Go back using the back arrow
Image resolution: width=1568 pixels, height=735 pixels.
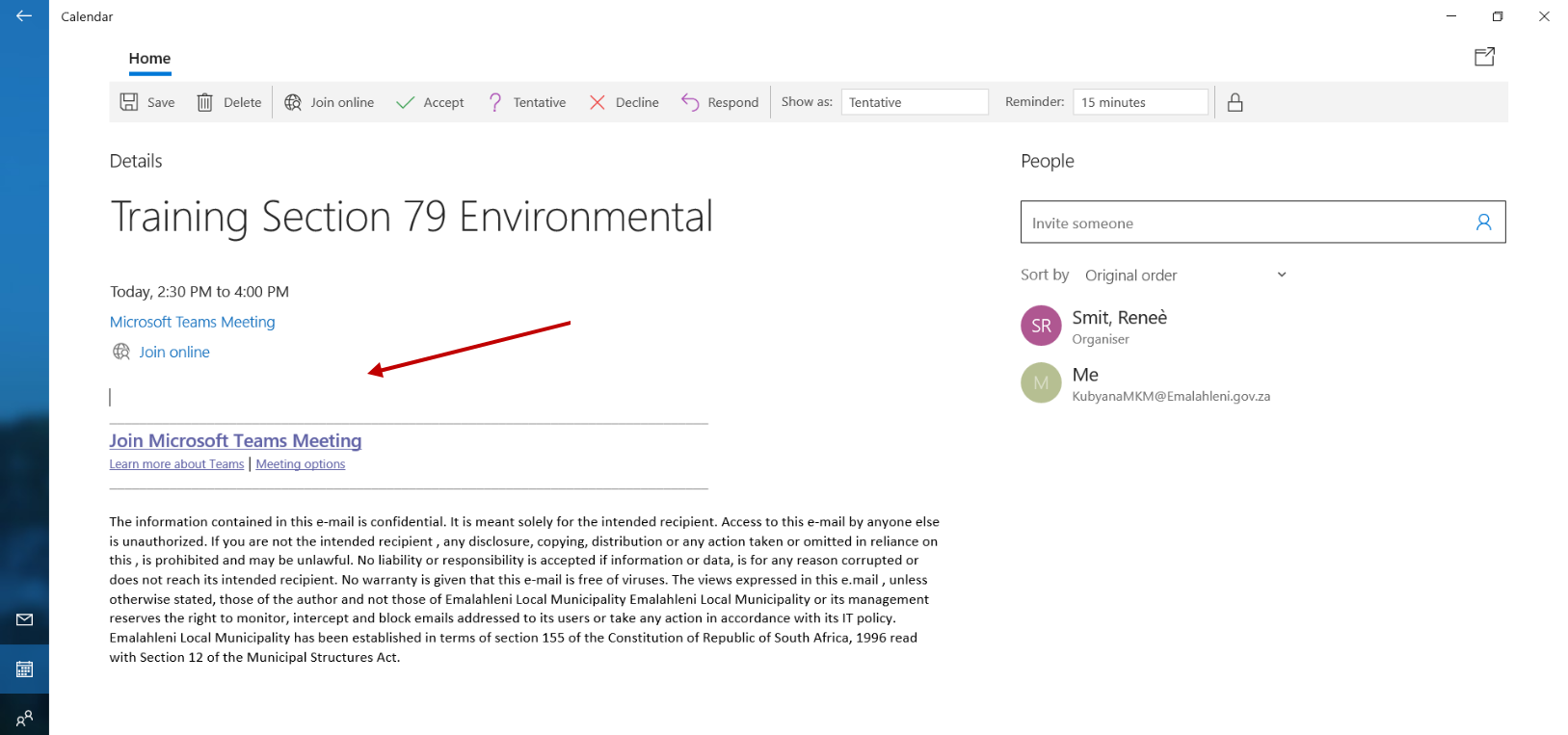(x=24, y=16)
